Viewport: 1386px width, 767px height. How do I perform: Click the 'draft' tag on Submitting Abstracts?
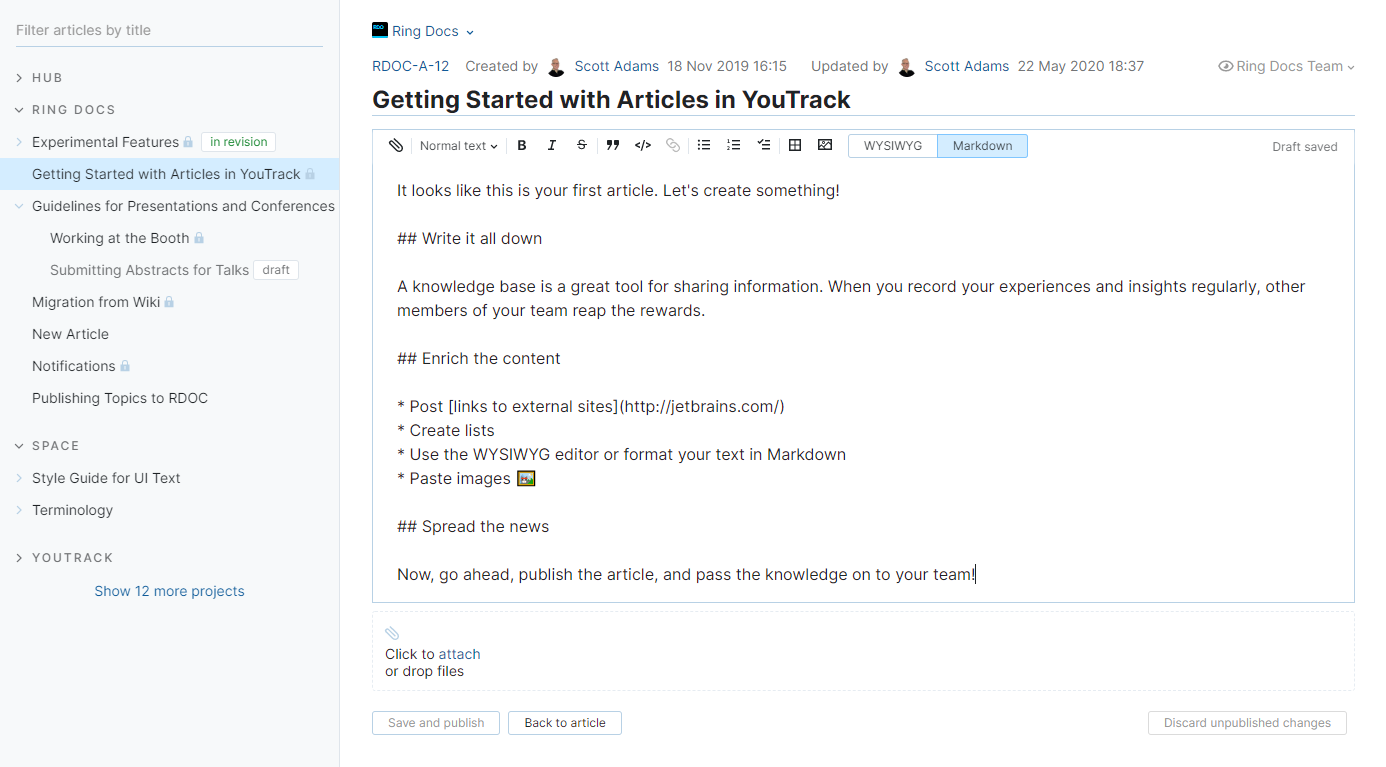point(276,270)
